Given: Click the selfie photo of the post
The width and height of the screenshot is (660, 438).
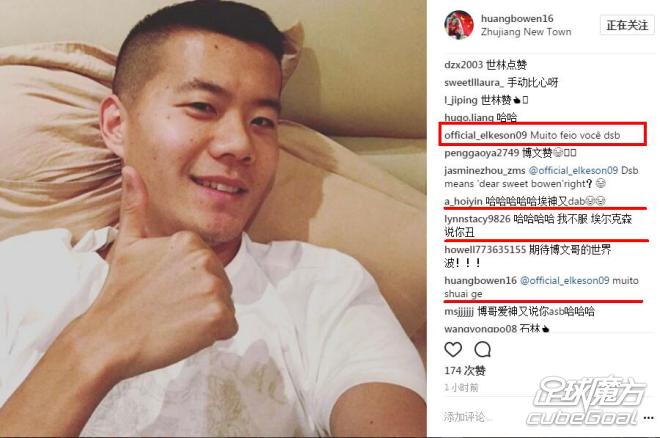Looking at the screenshot, I should click(213, 219).
